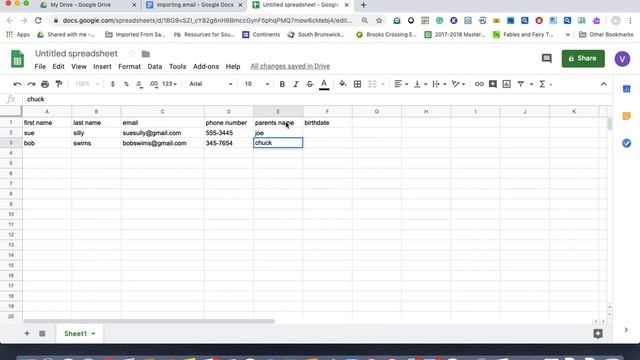The width and height of the screenshot is (640, 360).
Task: Click the move to folder icon
Action: [x=146, y=53]
